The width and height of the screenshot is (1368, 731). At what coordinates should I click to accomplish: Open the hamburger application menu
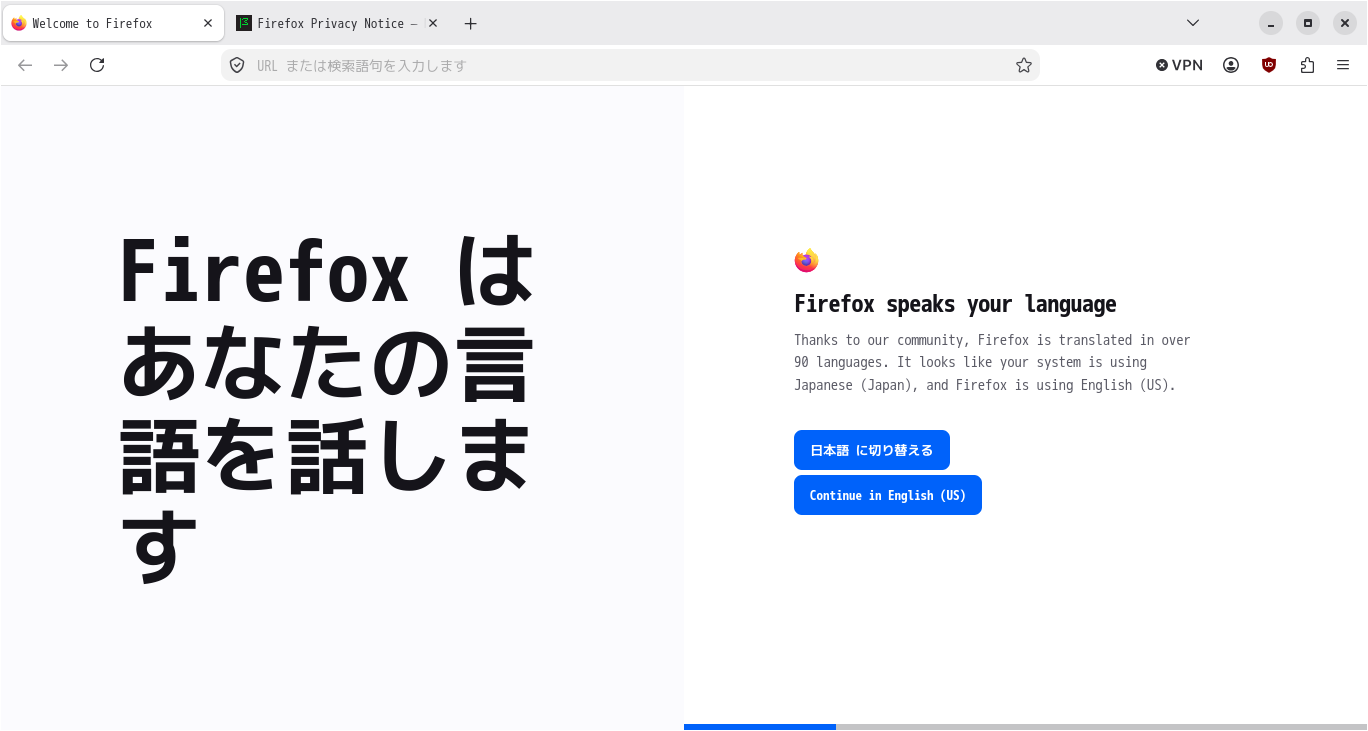(x=1343, y=65)
